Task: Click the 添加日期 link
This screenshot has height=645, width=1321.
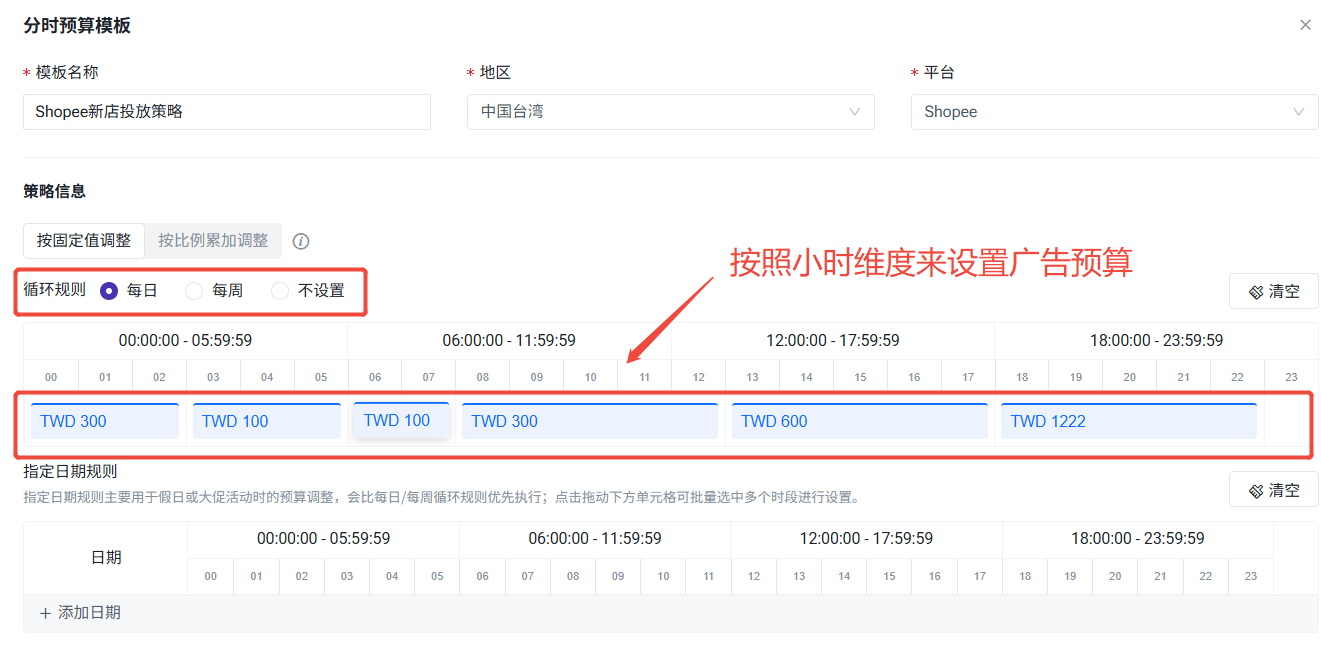Action: coord(89,613)
